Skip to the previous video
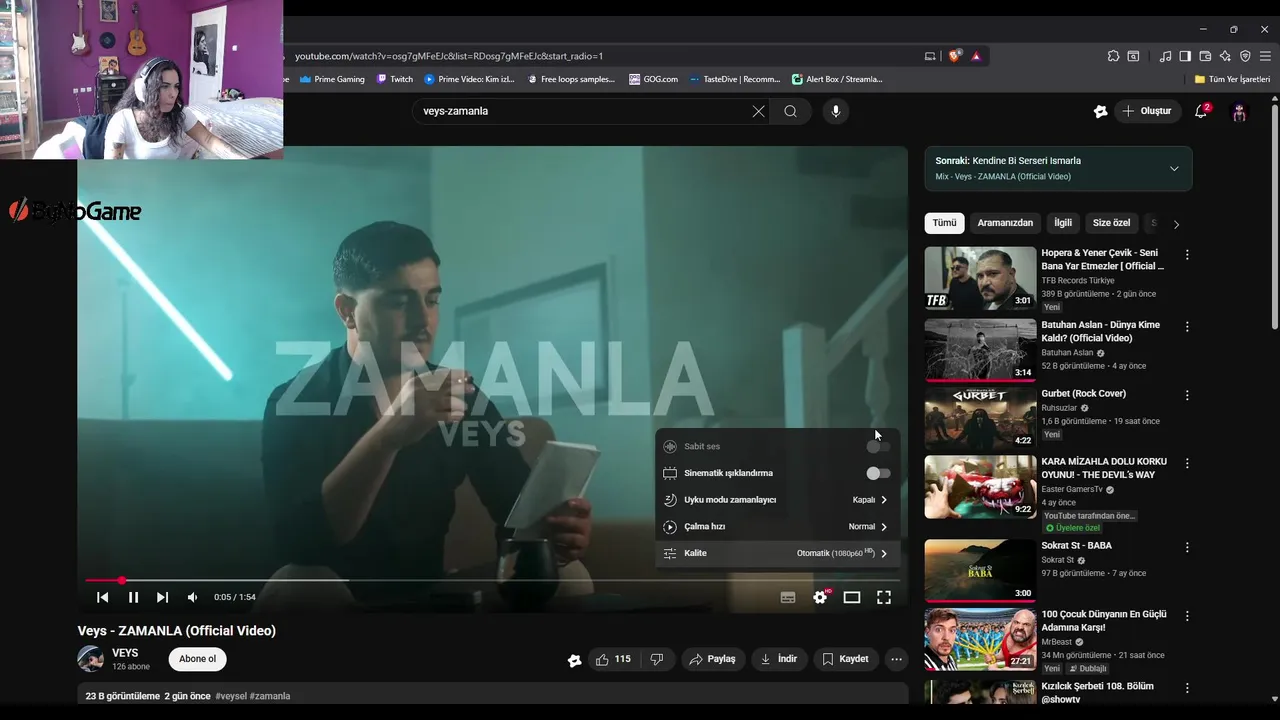 (x=102, y=597)
